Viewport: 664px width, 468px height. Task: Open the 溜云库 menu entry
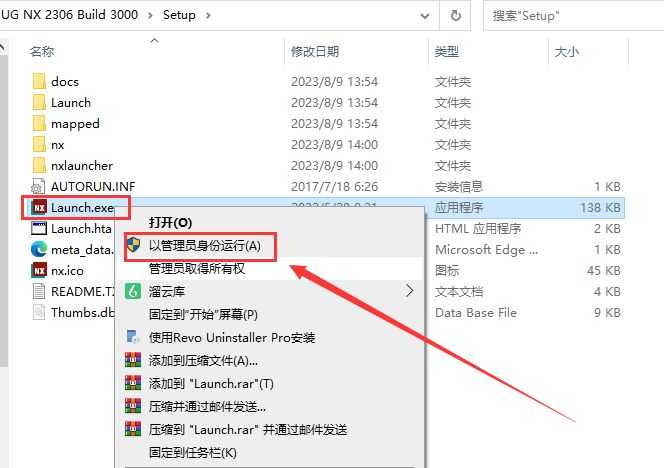point(269,291)
